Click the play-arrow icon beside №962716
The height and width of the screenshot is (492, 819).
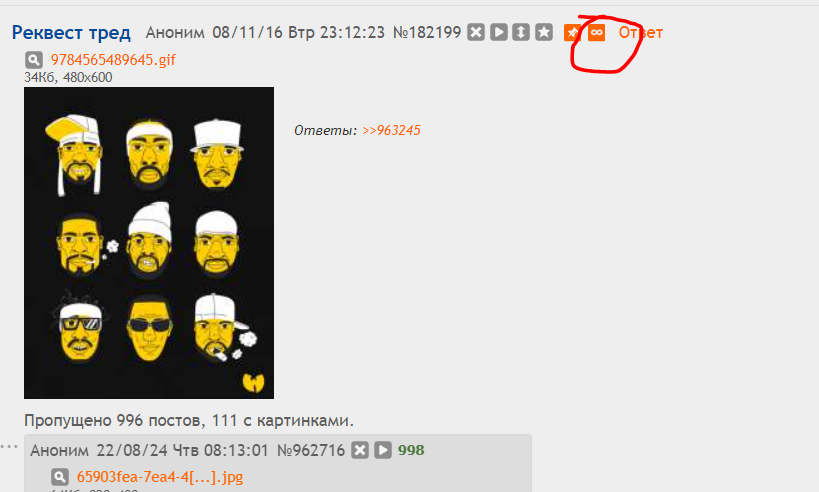(x=383, y=450)
